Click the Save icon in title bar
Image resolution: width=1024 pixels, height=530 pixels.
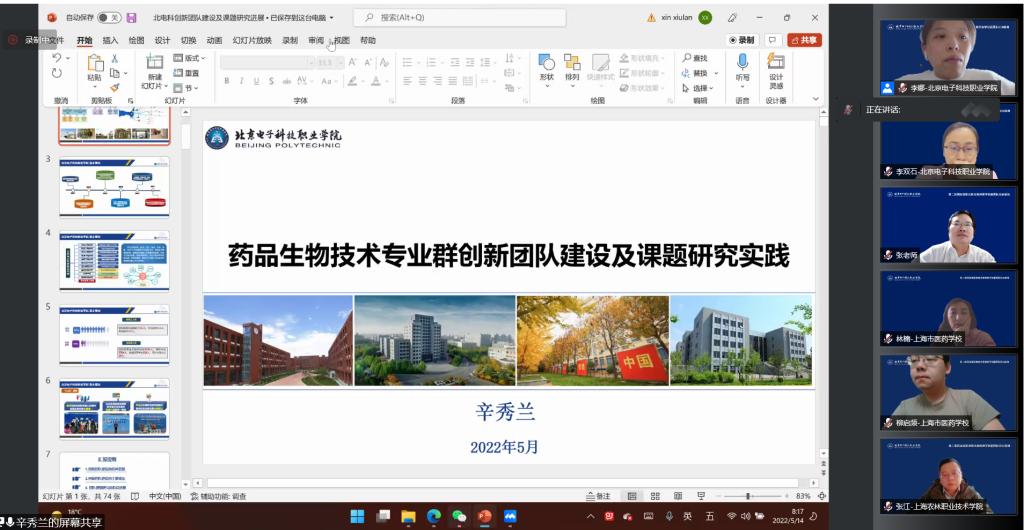coord(131,17)
